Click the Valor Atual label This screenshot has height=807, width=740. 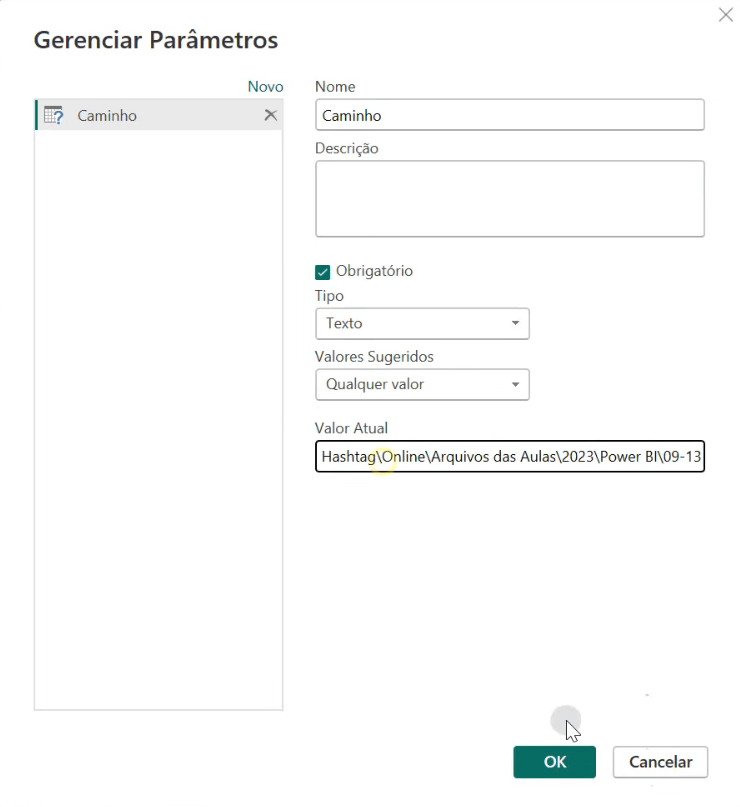click(351, 428)
